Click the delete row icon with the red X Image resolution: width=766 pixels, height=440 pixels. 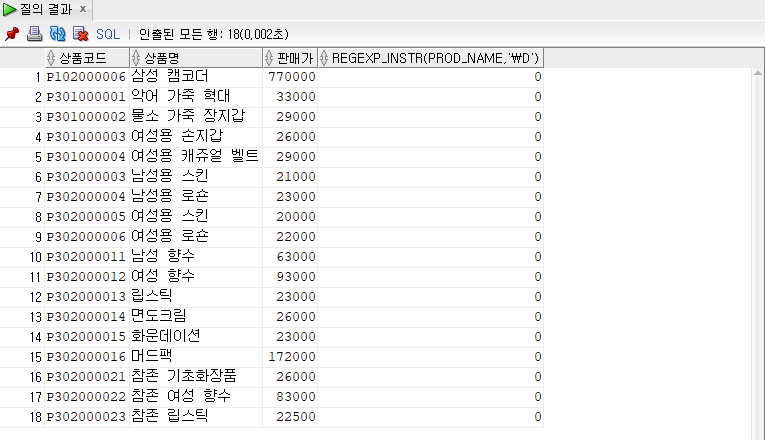coord(81,34)
